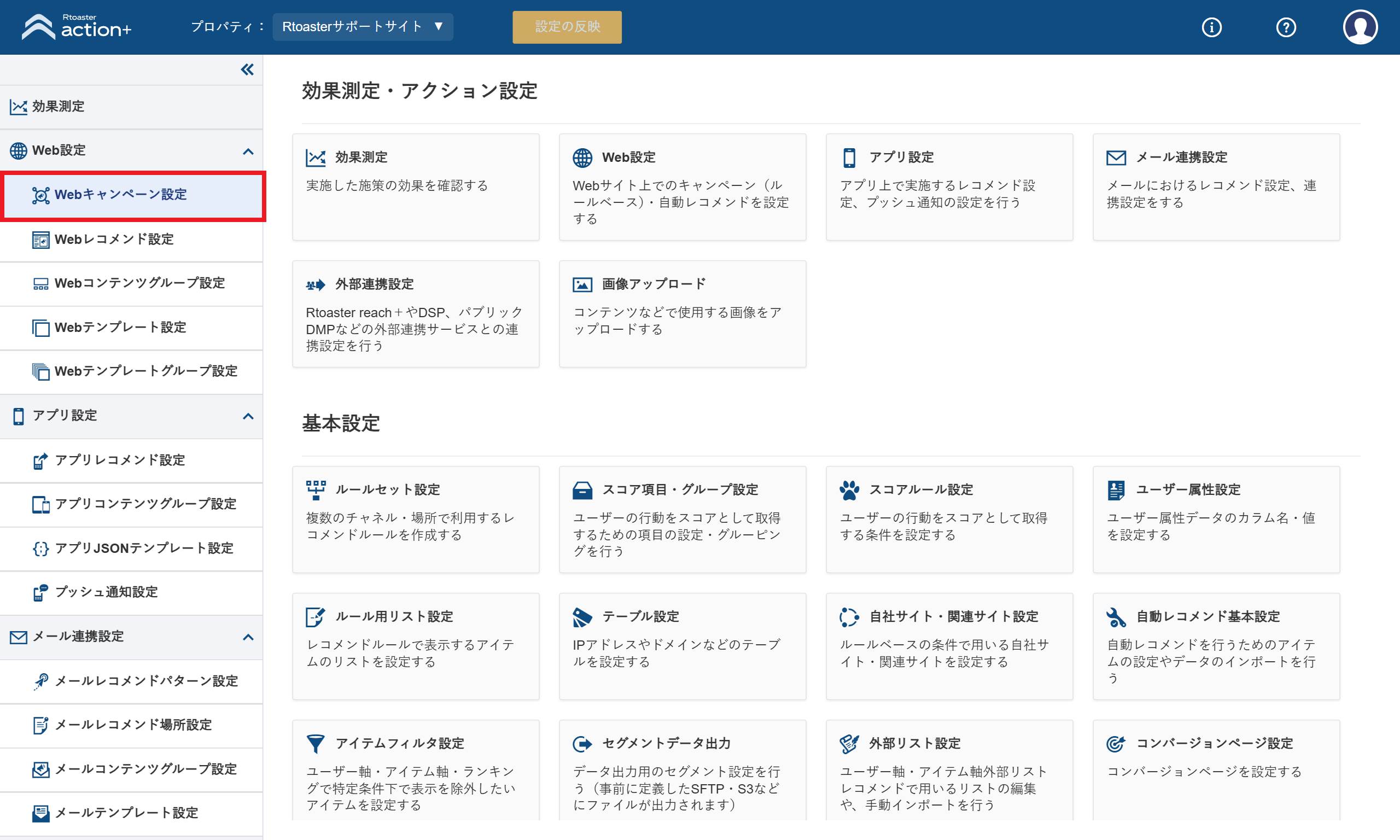This screenshot has height=840, width=1400.
Task: Click the 効果測定 chart icon in sidebar
Action: point(19,107)
